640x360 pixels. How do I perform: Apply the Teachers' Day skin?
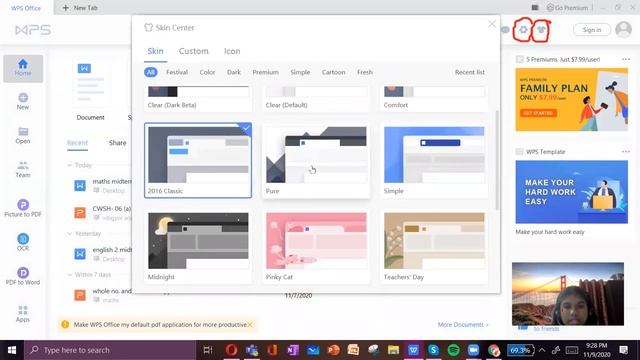434,247
